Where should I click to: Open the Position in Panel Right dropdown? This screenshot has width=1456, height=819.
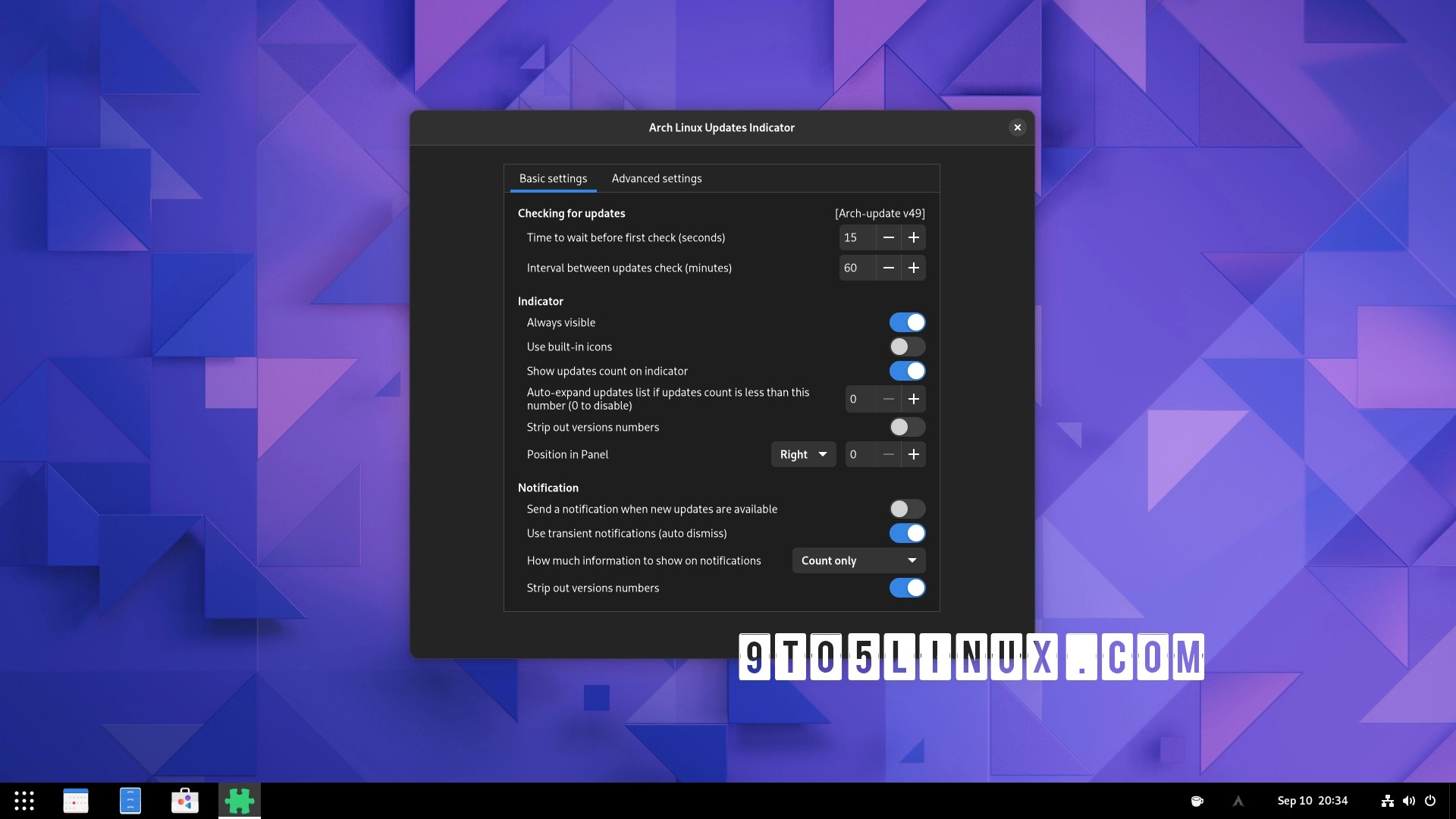pos(804,454)
